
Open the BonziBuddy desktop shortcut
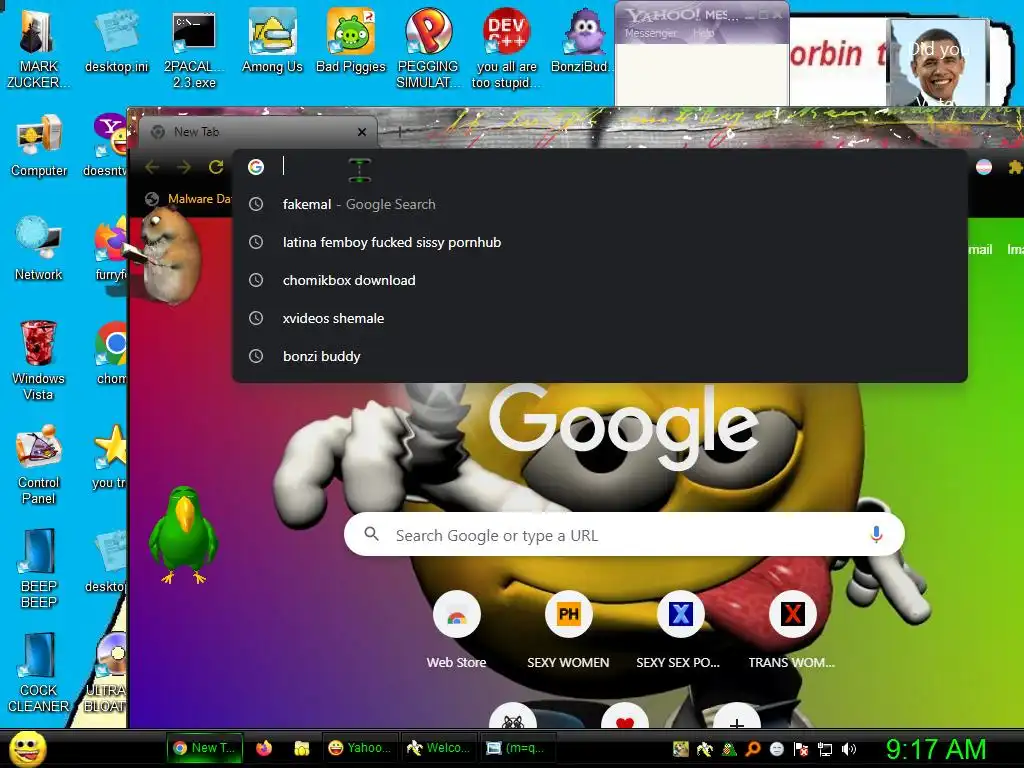pyautogui.click(x=583, y=41)
